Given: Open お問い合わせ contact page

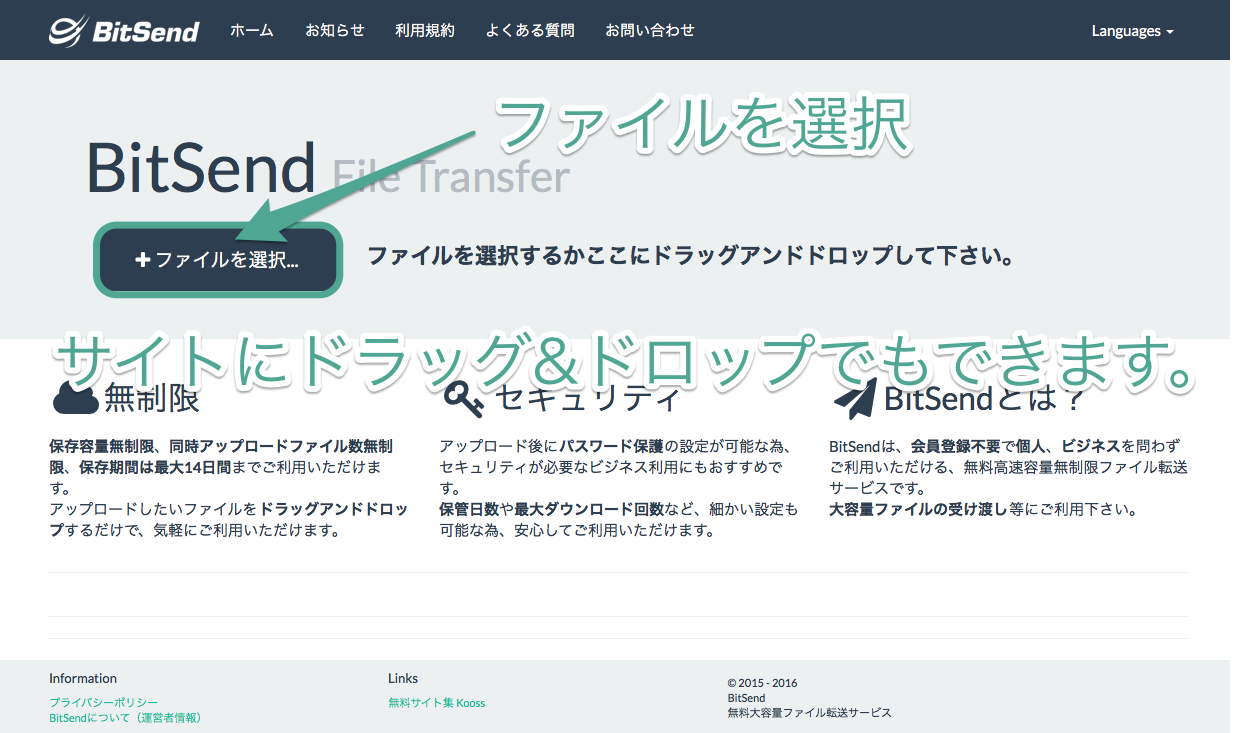Looking at the screenshot, I should [x=649, y=30].
